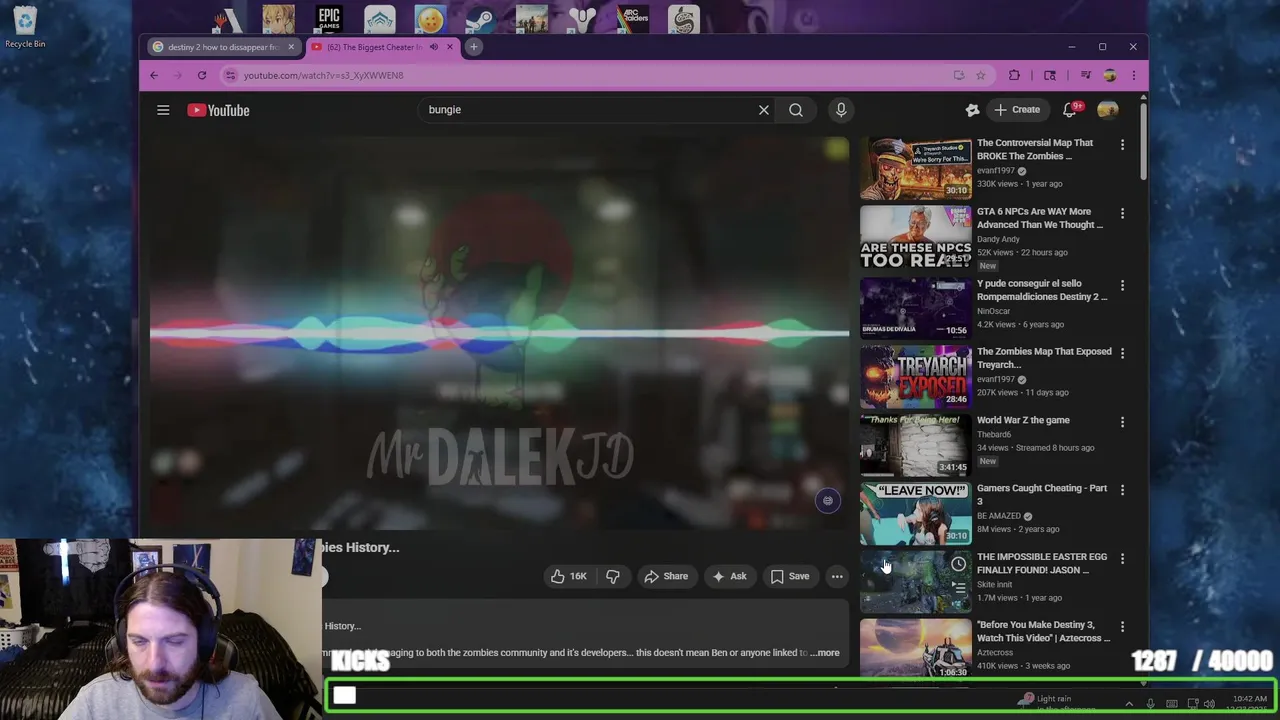Switch to the destiny 2 Google search tab

coord(222,47)
